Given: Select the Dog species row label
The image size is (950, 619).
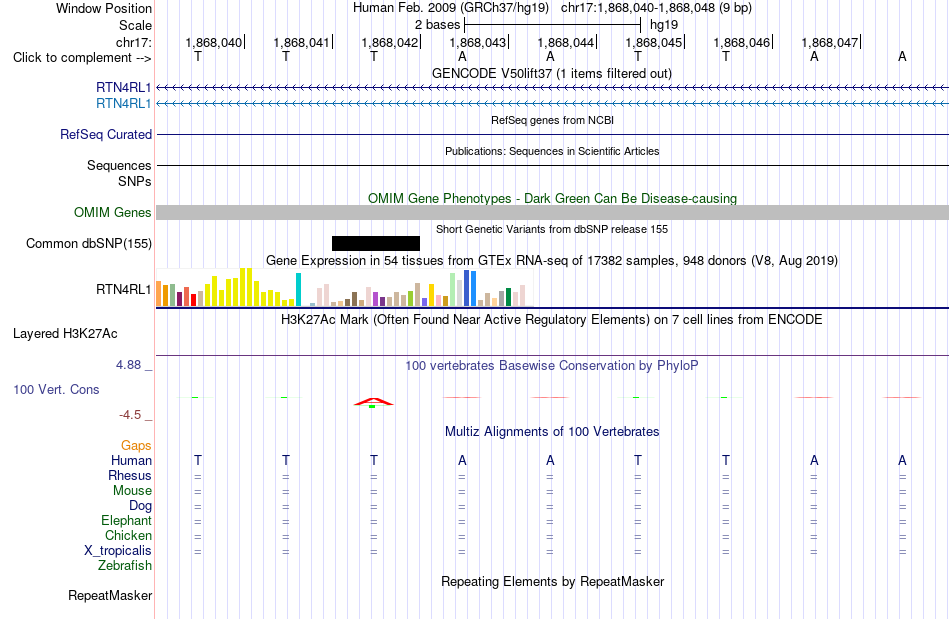Looking at the screenshot, I should pos(141,506).
